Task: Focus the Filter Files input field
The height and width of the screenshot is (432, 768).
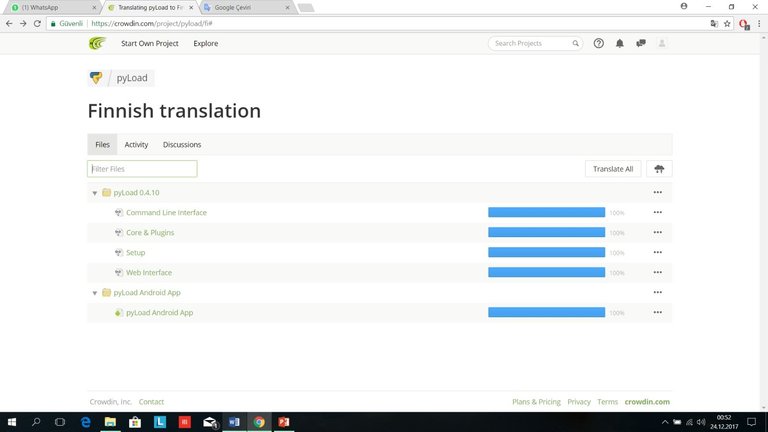Action: (142, 168)
